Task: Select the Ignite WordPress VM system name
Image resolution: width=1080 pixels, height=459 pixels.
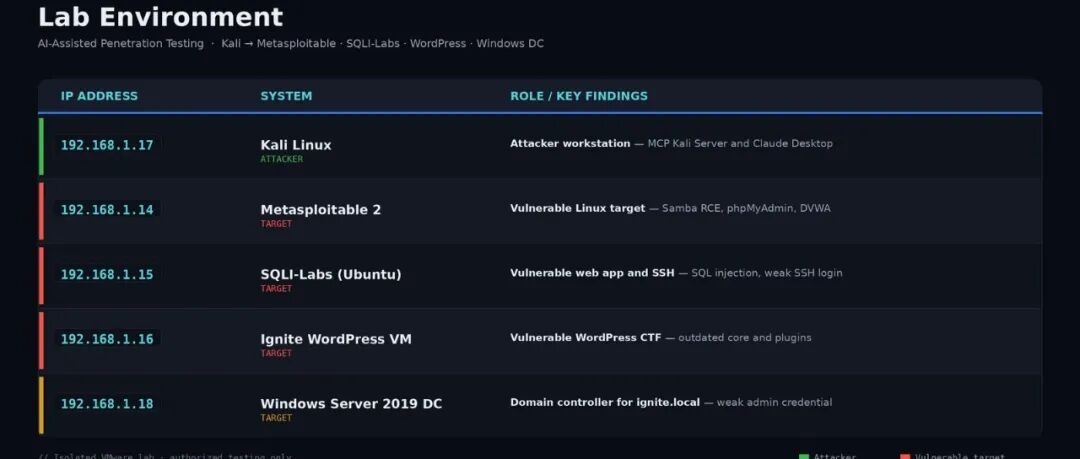Action: click(x=335, y=339)
